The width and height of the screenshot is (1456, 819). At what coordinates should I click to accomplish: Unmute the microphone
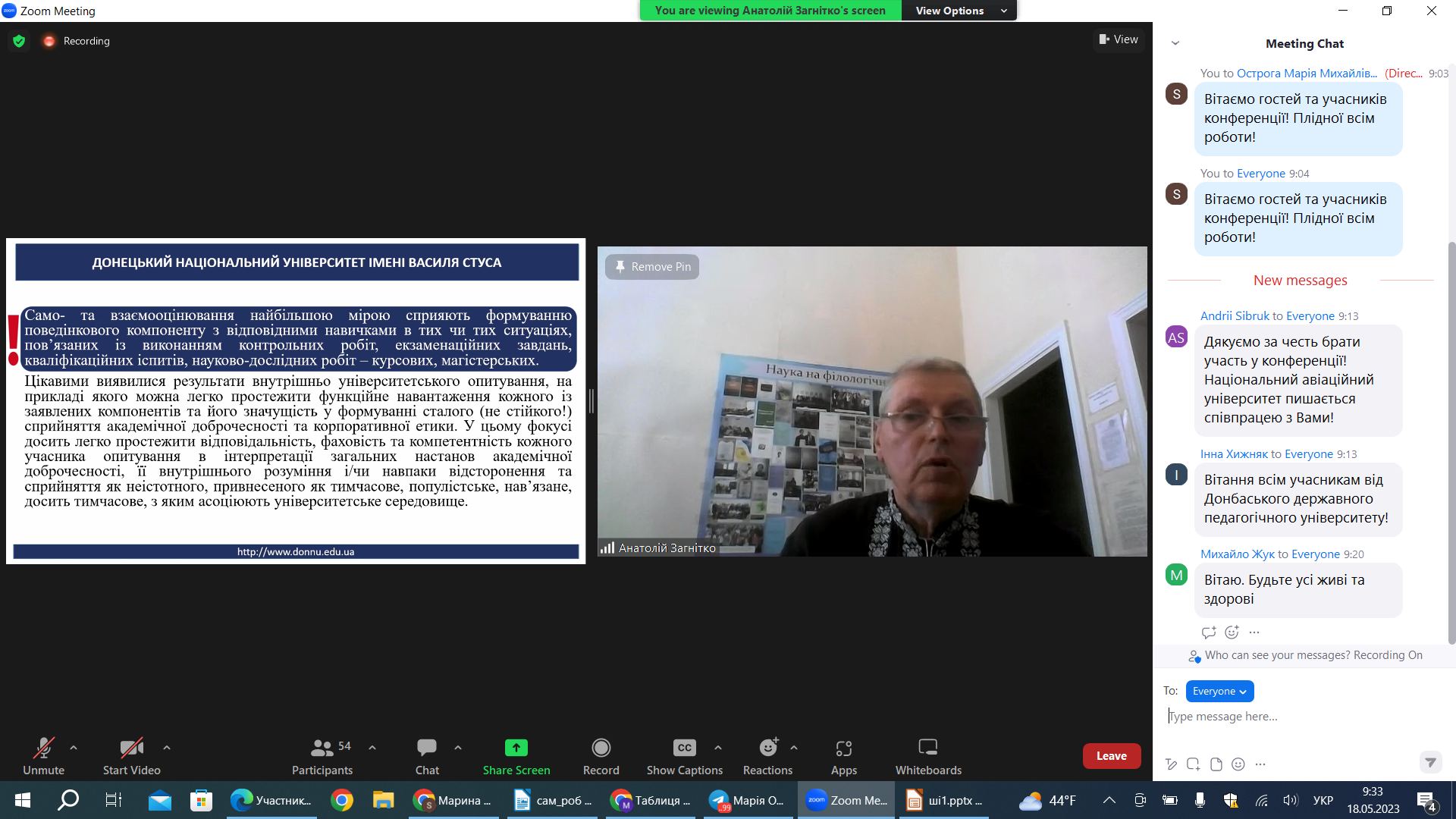[43, 756]
